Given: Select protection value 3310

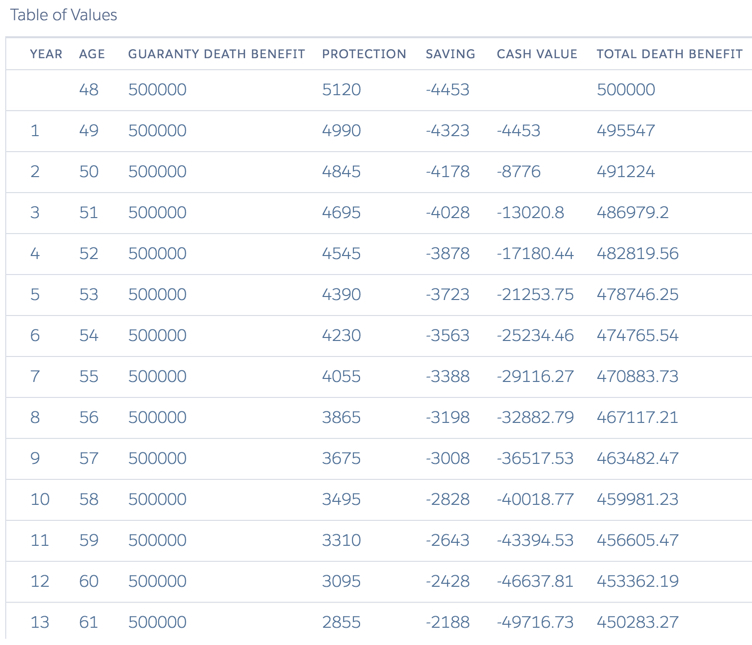Looking at the screenshot, I should click(x=341, y=540).
